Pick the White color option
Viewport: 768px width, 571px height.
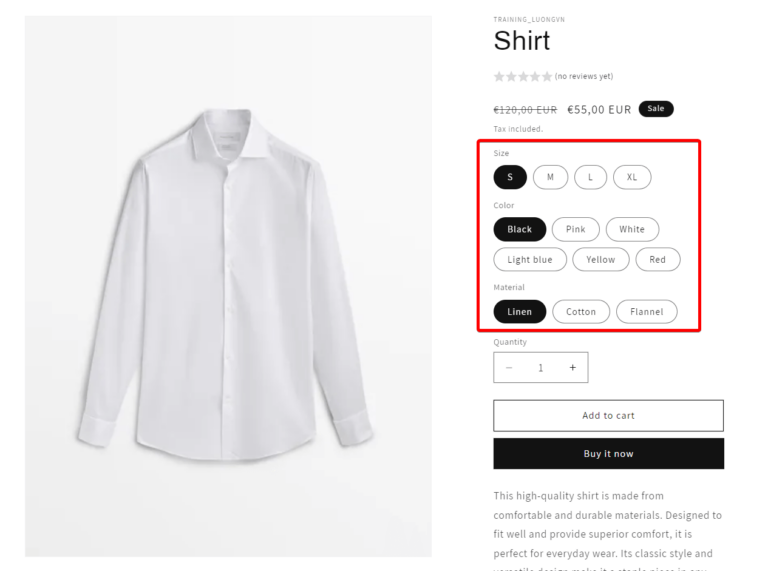pyautogui.click(x=632, y=229)
